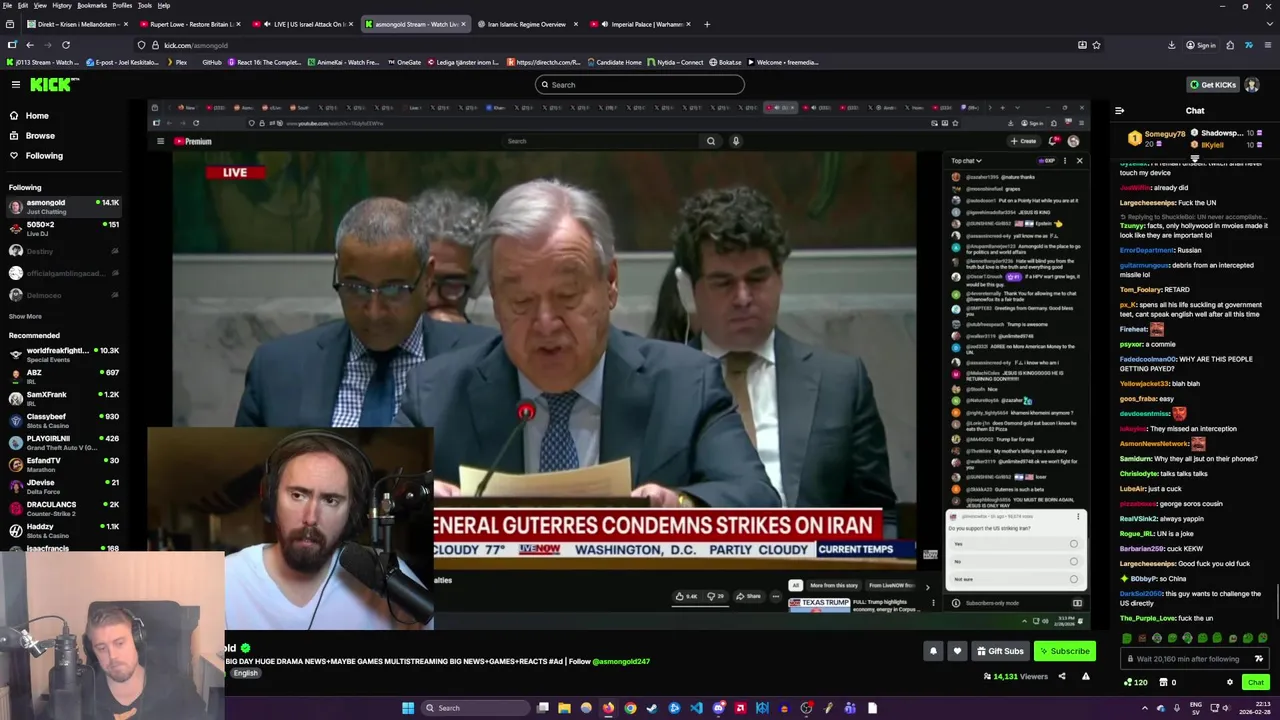This screenshot has width=1280, height=720.
Task: Open the asmongold channel in Following list
Action: click(64, 206)
